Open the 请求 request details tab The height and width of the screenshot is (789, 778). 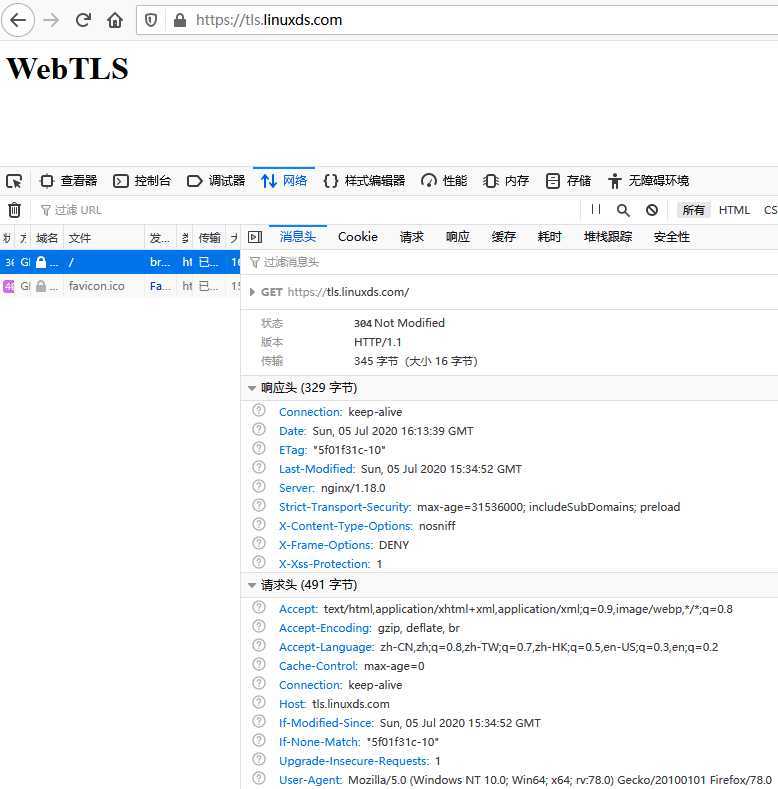pos(412,237)
